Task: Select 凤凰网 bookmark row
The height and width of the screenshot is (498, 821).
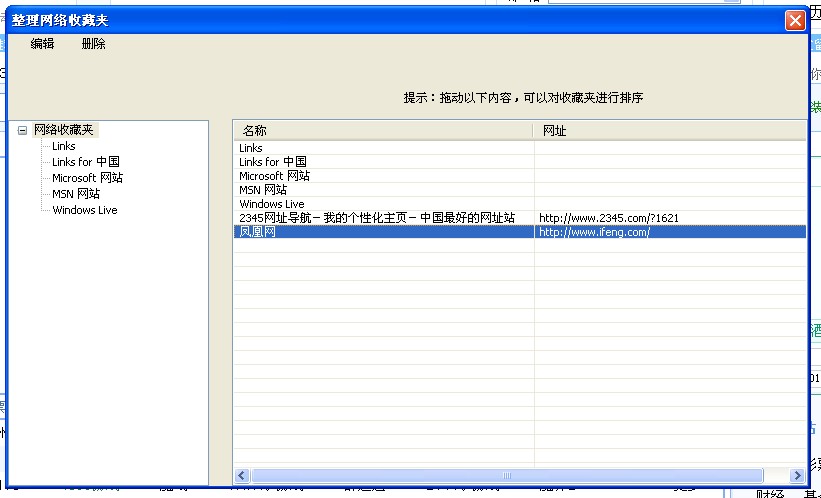Action: point(520,231)
